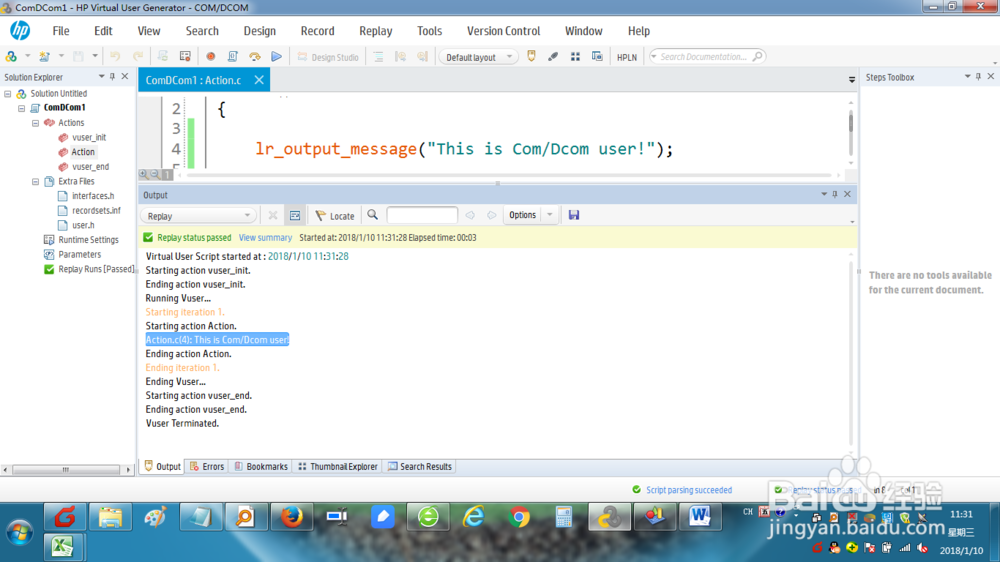1000x562 pixels.
Task: Click the previous search result arrow in Output
Action: click(x=470, y=216)
